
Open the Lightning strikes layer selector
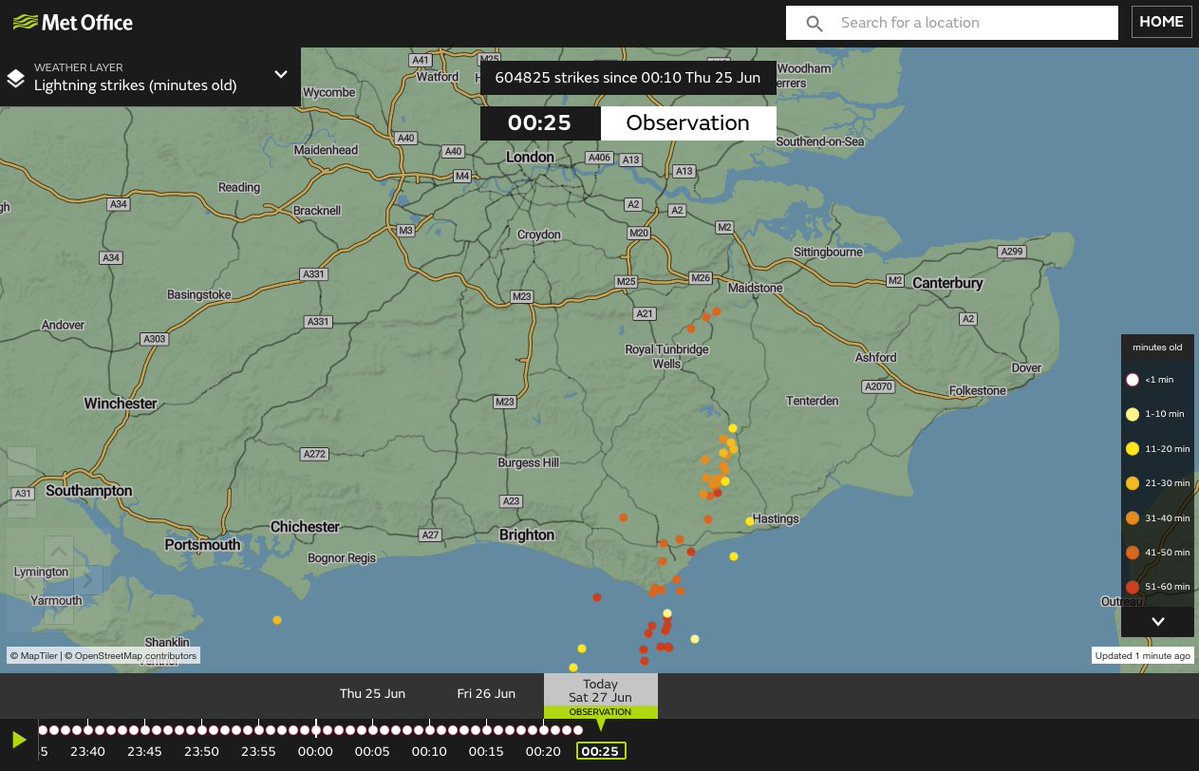click(150, 77)
